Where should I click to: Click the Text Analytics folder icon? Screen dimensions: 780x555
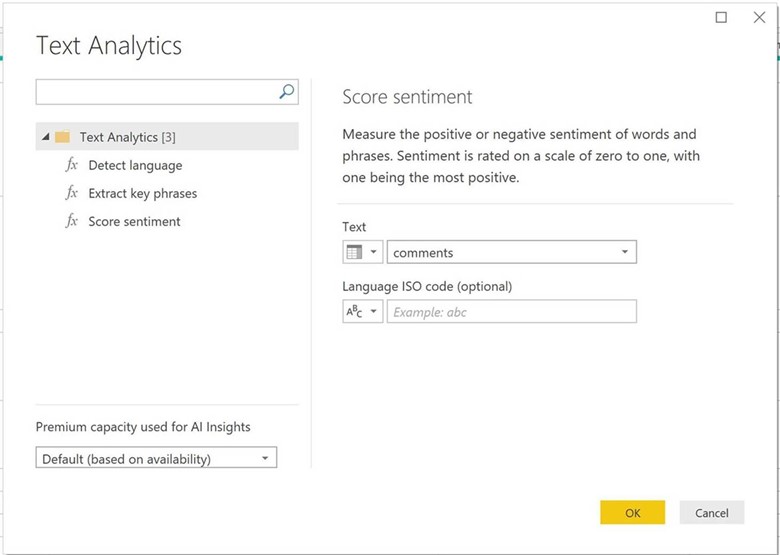coord(62,137)
